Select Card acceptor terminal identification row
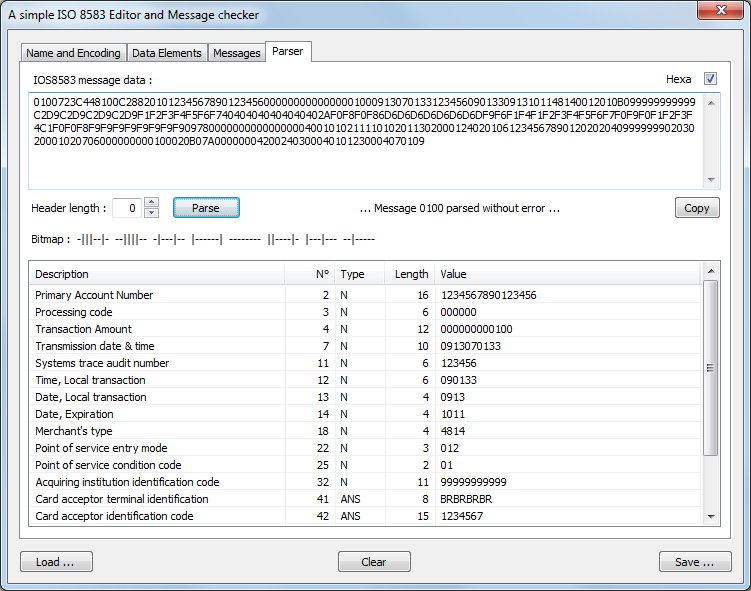751x591 pixels. click(x=366, y=499)
